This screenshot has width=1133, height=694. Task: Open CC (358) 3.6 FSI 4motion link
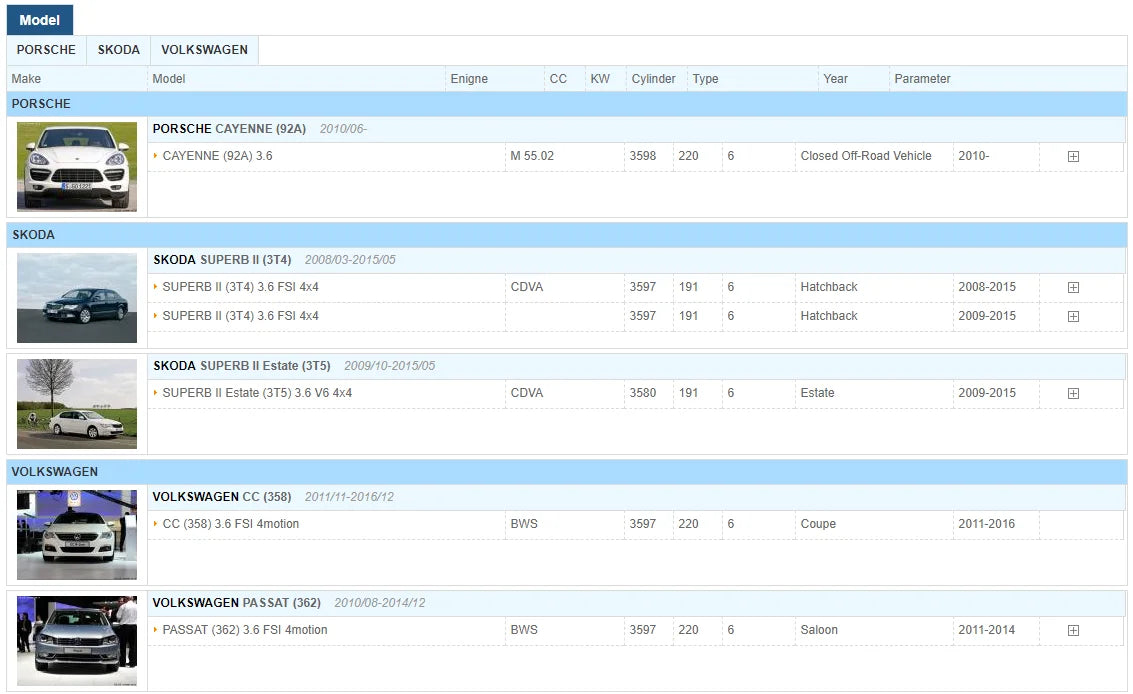tap(231, 524)
